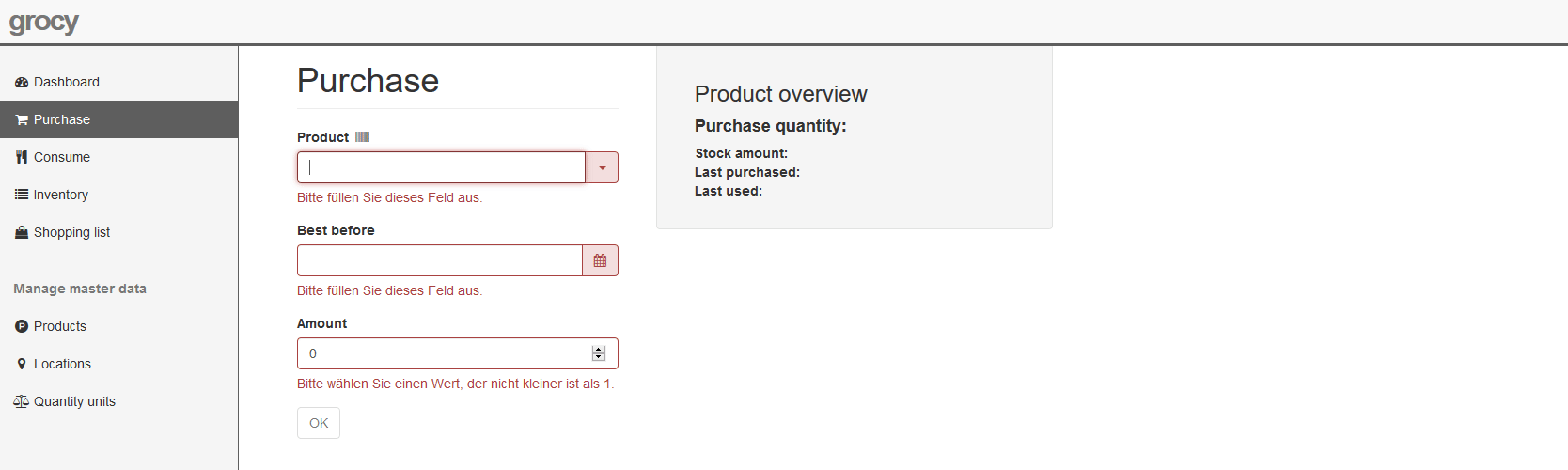This screenshot has width=1568, height=470.
Task: Expand the Product dropdown arrow
Action: pos(602,167)
